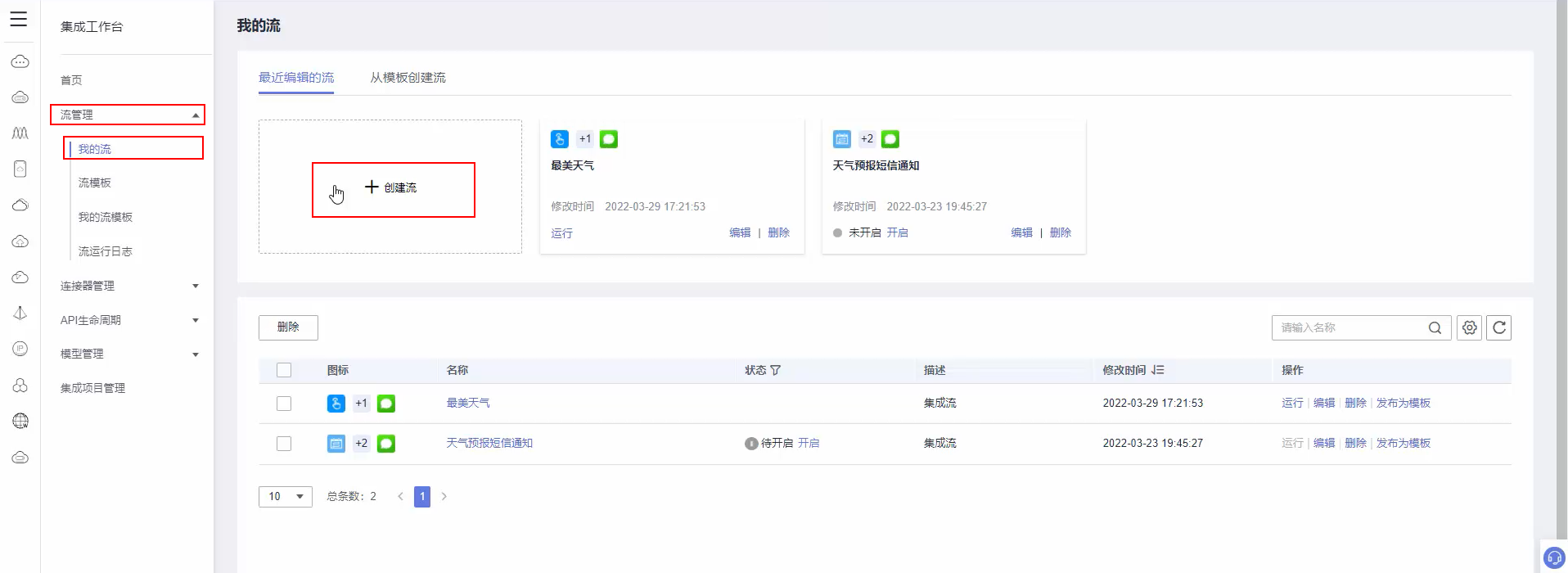Sort by the modified time column icon
The width and height of the screenshot is (1568, 573).
click(1158, 370)
